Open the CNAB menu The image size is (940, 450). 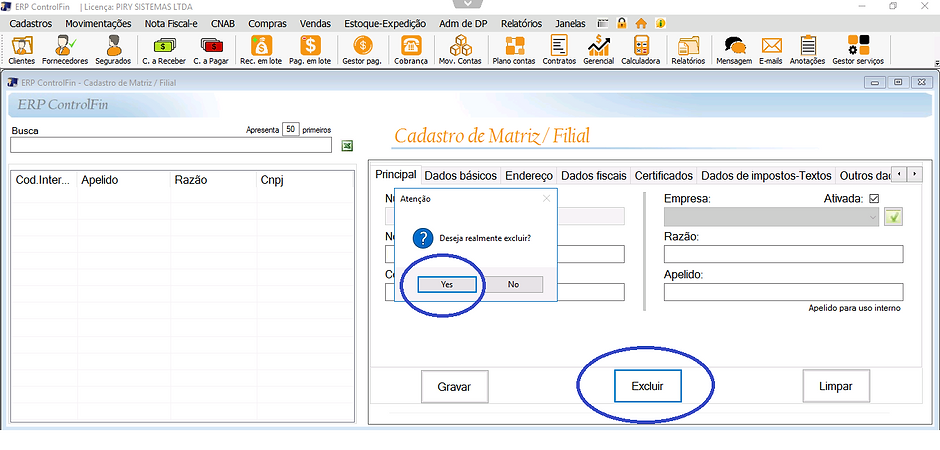222,24
